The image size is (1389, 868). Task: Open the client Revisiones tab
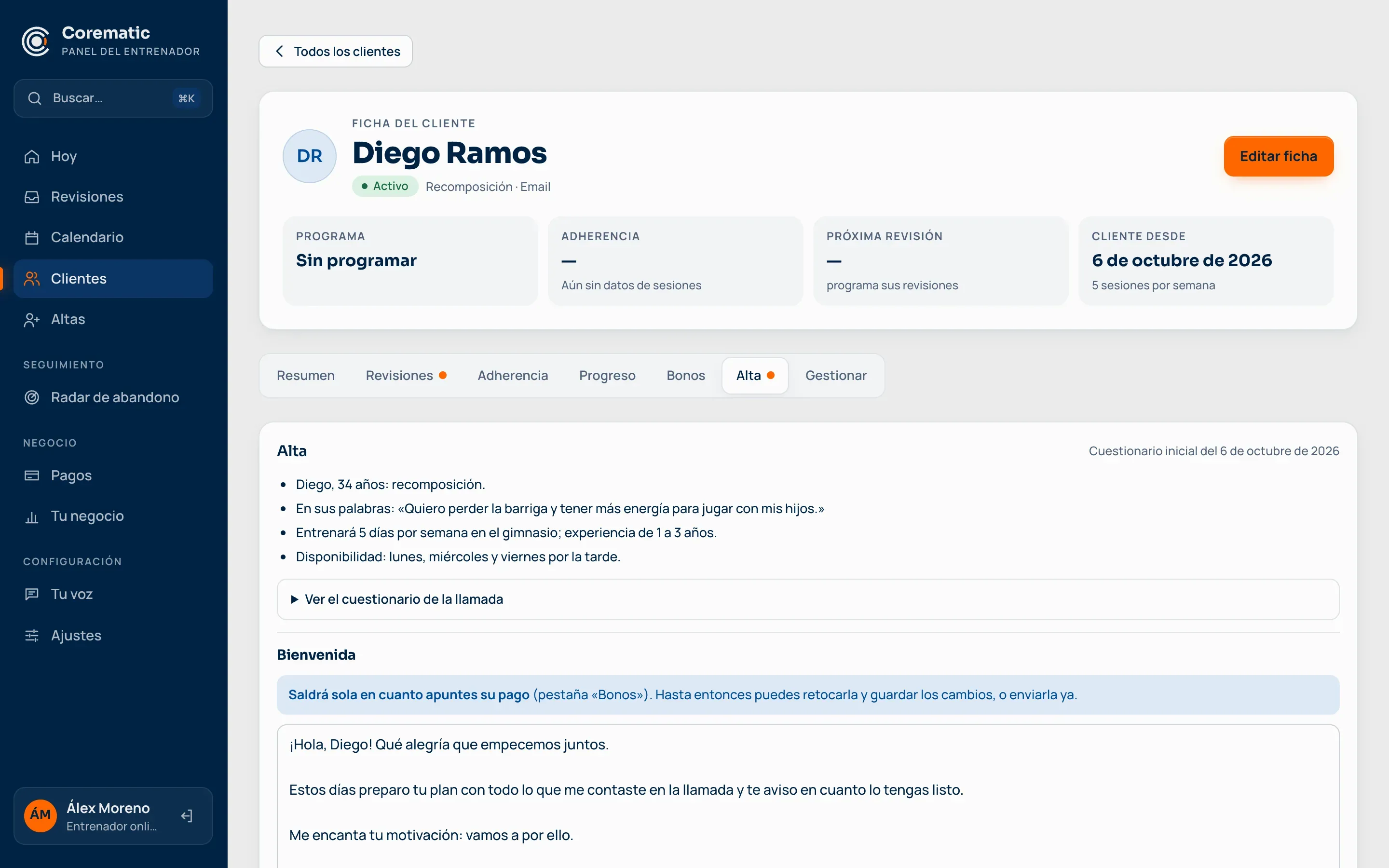[x=406, y=376]
